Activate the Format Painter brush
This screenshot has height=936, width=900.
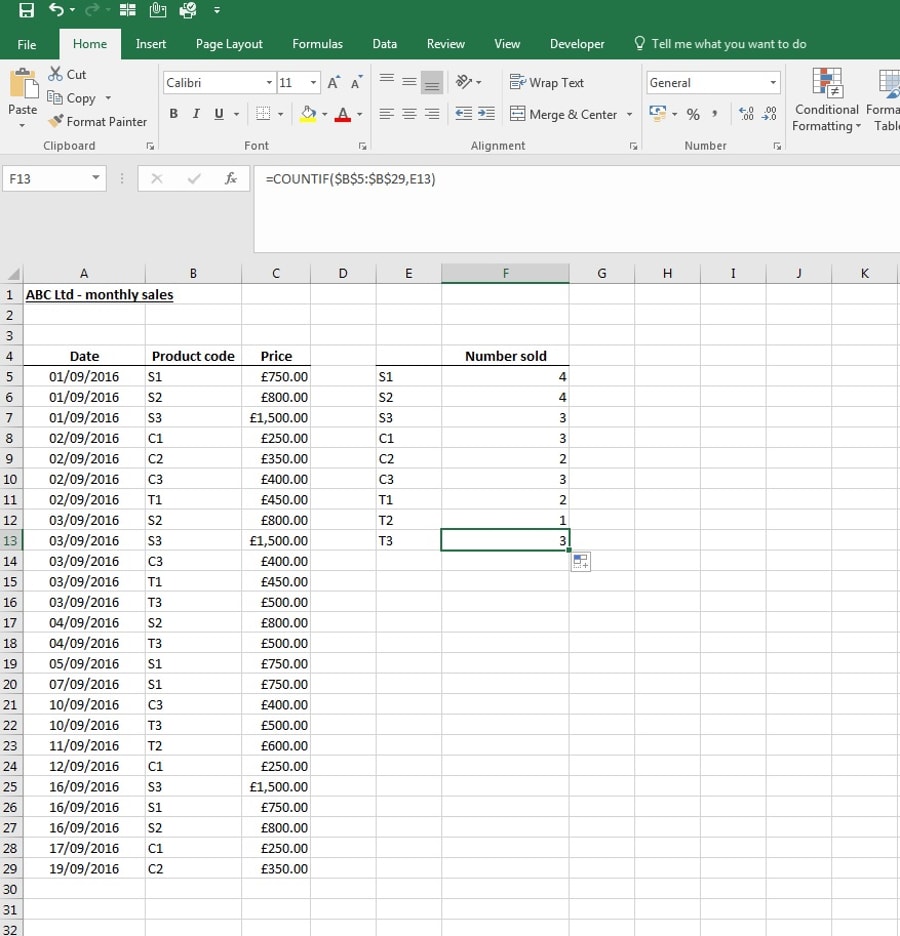click(98, 121)
